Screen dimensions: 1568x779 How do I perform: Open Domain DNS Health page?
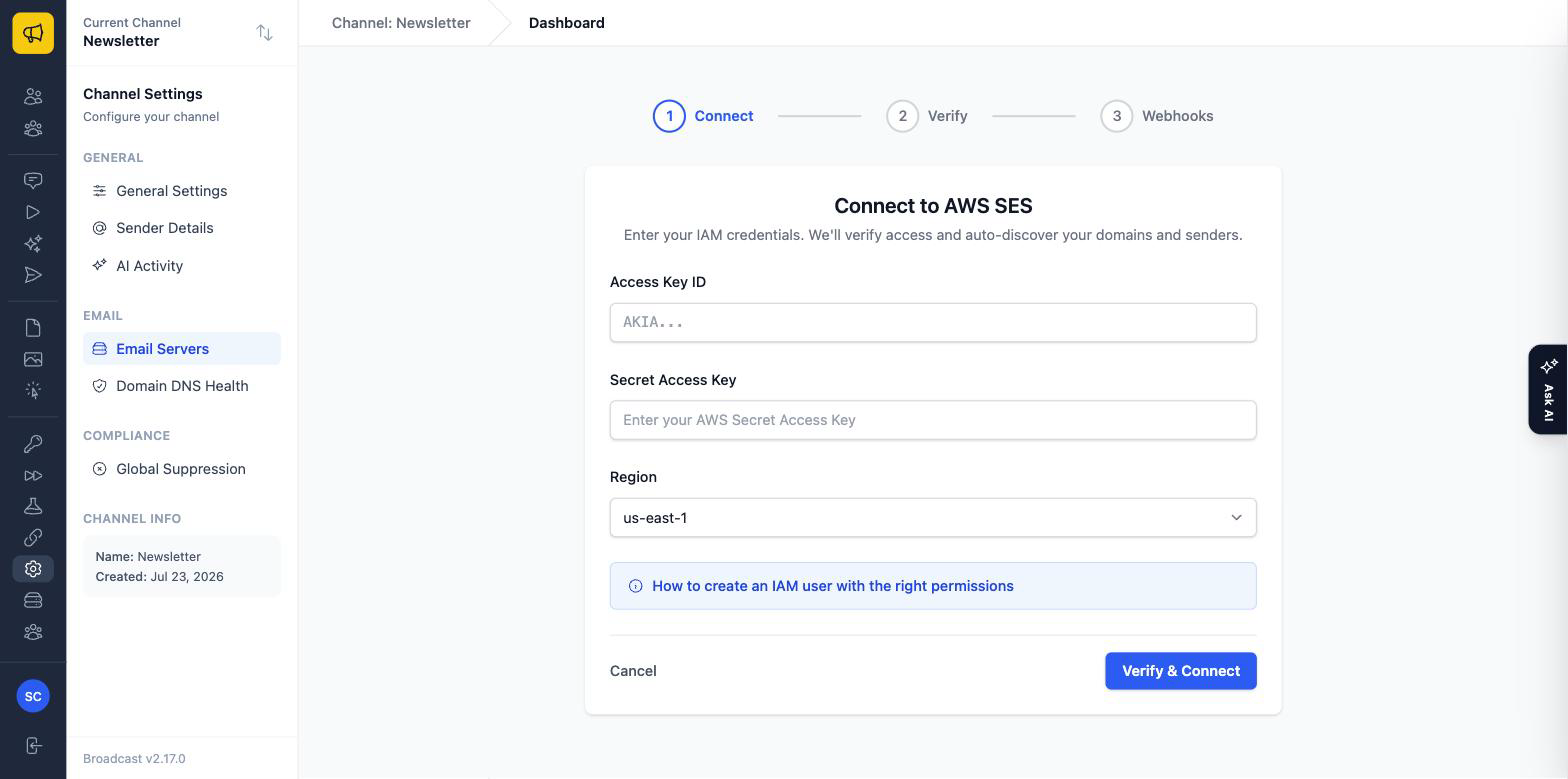[x=182, y=386]
